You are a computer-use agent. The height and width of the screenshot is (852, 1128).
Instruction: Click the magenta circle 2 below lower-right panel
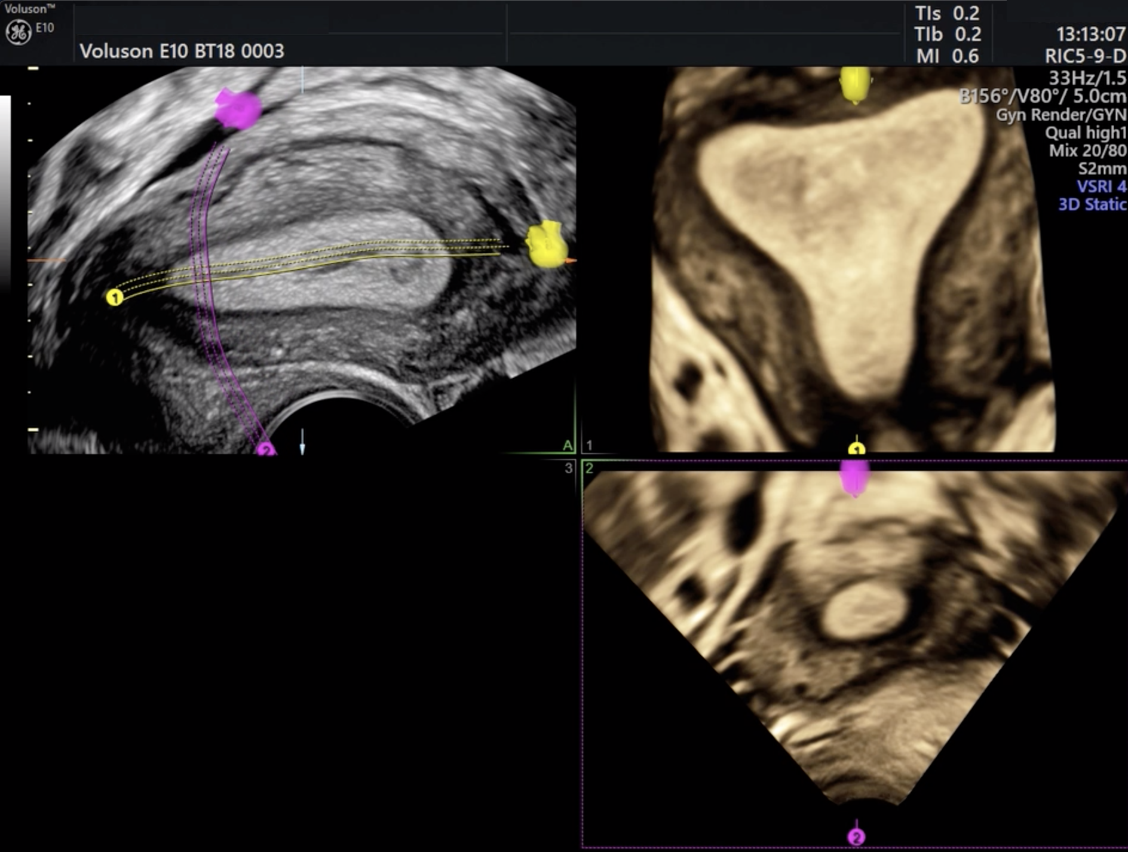click(x=856, y=836)
